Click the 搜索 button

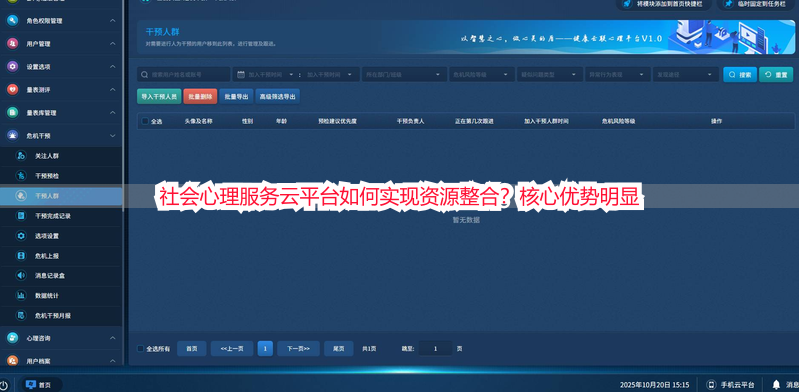740,74
